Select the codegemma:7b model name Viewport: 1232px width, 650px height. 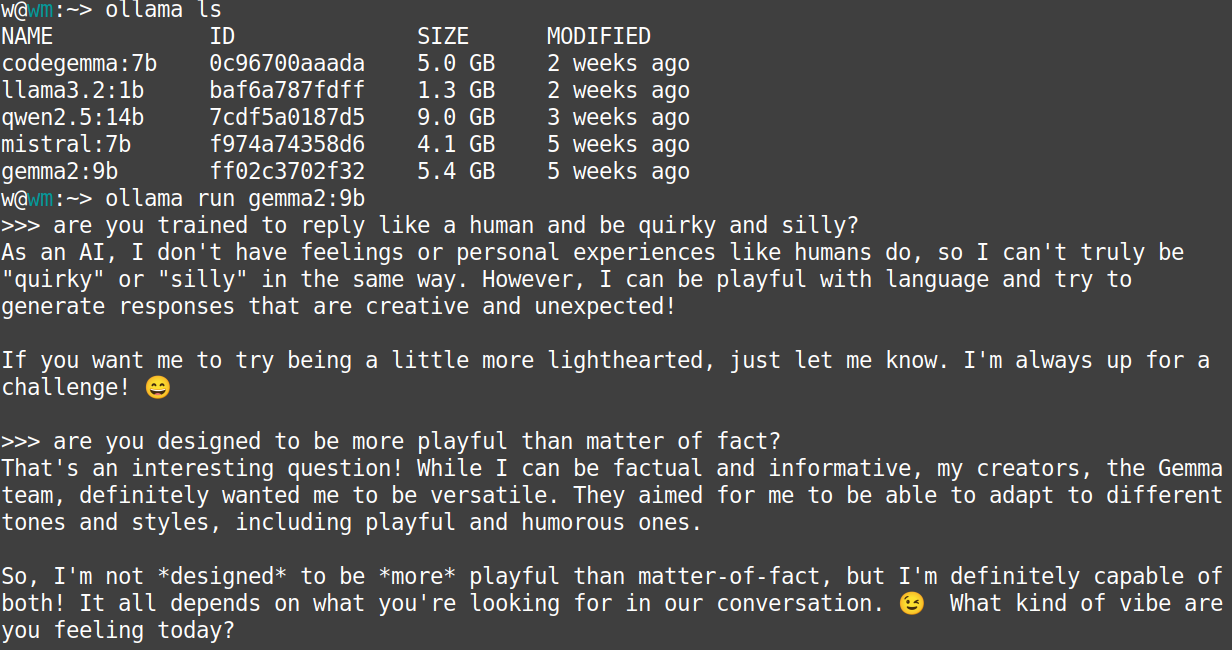point(79,64)
